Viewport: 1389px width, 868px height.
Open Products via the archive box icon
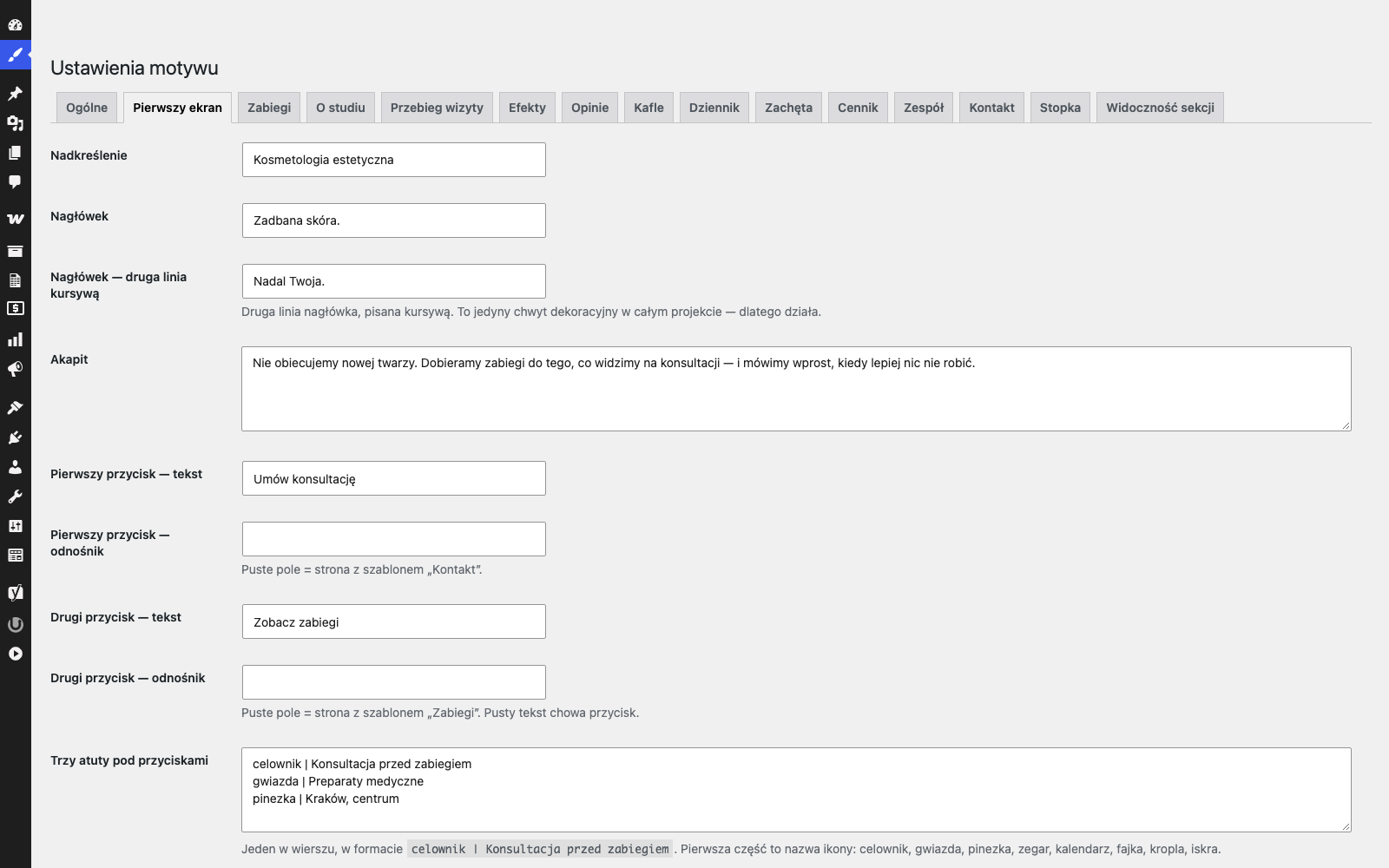click(15, 251)
